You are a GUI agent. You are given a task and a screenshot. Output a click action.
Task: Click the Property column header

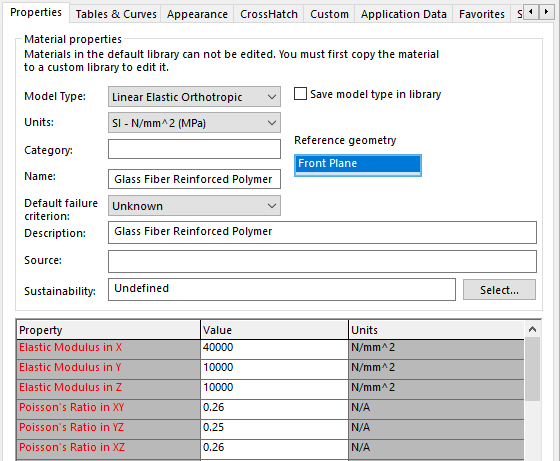coord(109,330)
